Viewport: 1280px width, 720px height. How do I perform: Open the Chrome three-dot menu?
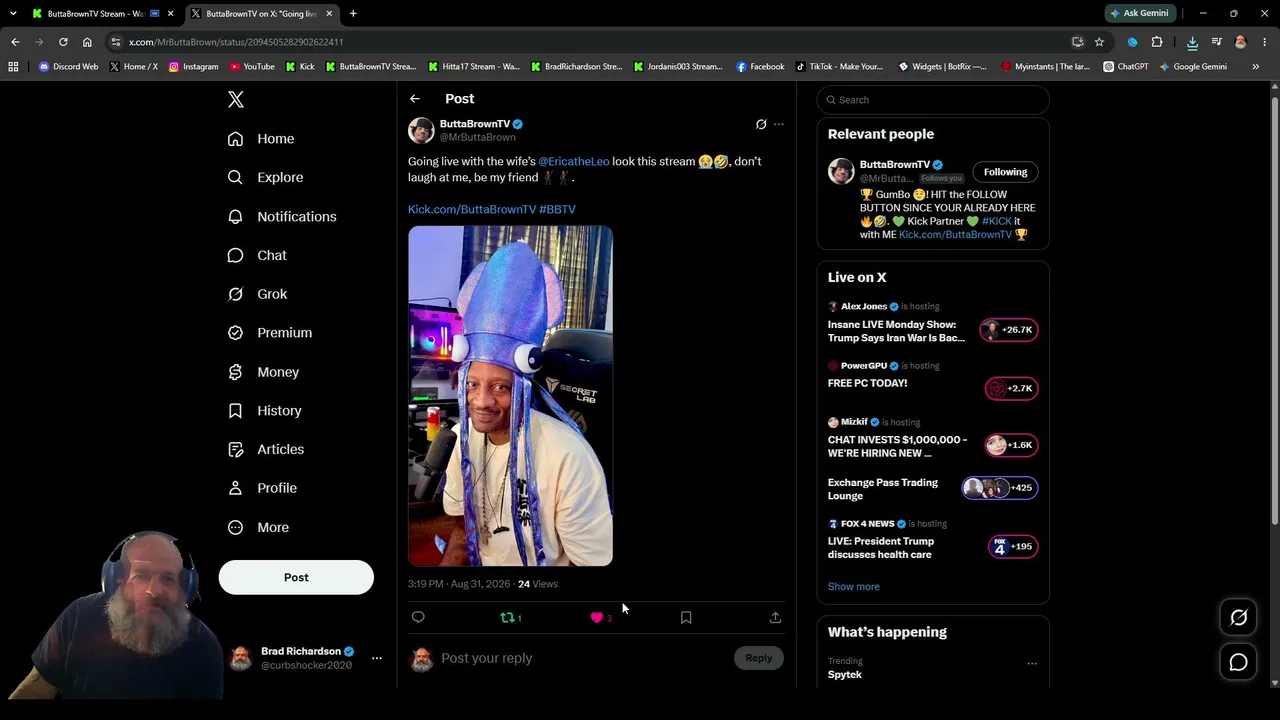coord(1265,42)
